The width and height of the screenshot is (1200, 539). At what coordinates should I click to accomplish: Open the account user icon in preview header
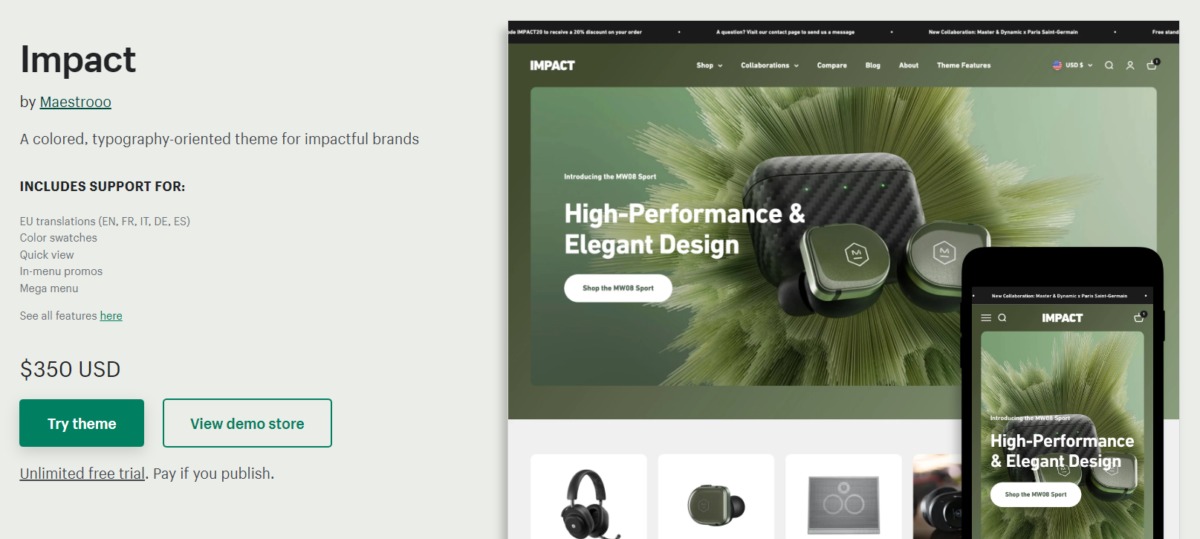click(1130, 65)
